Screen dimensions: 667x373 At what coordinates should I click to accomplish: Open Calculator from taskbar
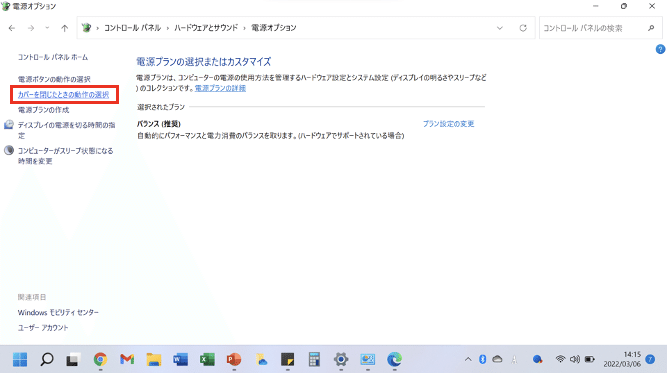click(314, 359)
